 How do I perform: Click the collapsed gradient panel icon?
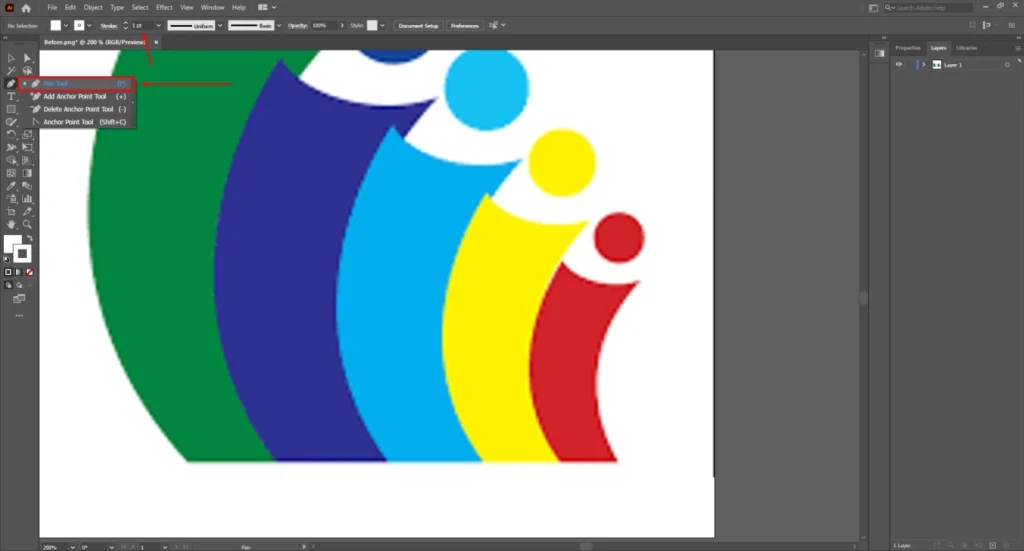coord(880,54)
